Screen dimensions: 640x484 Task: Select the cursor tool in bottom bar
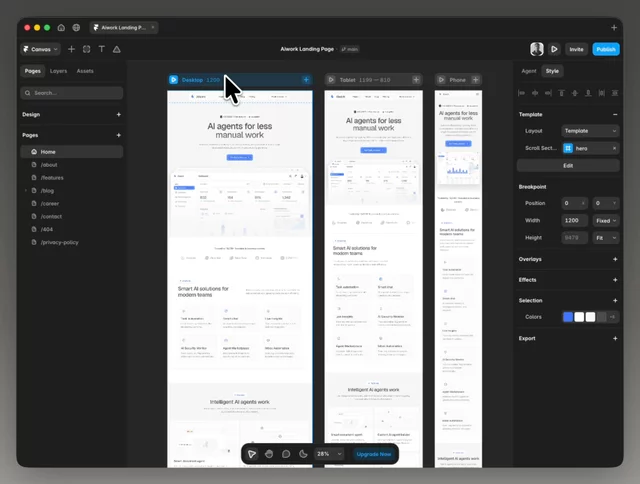click(x=252, y=454)
